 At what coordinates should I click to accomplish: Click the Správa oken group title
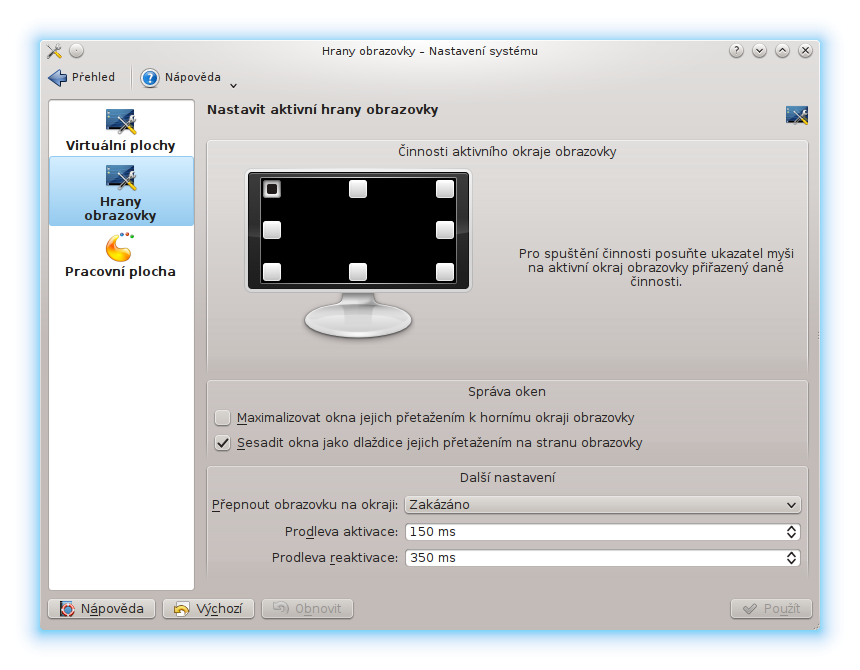(507, 391)
